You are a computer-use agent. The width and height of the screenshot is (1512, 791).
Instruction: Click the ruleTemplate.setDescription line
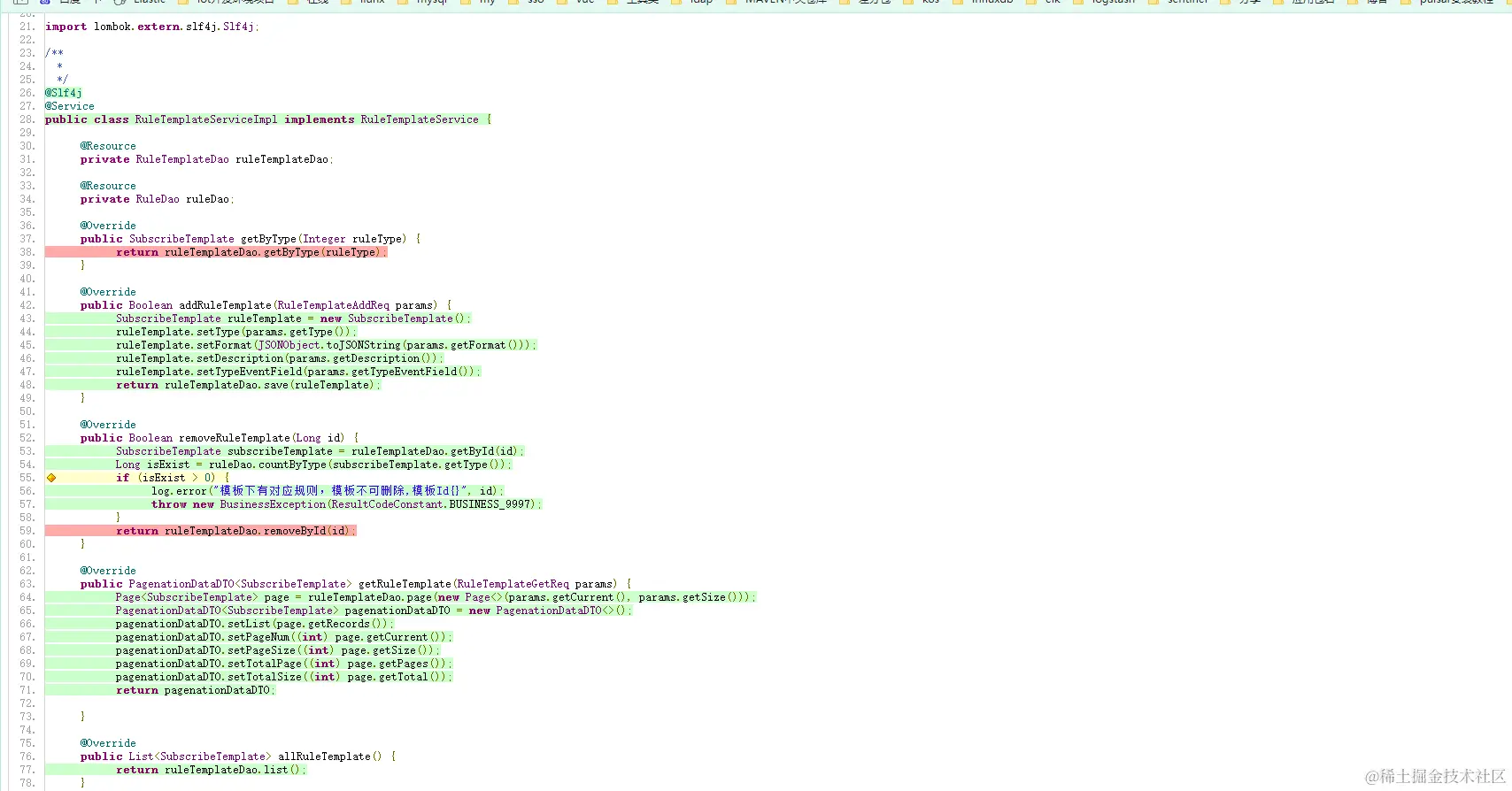click(280, 358)
